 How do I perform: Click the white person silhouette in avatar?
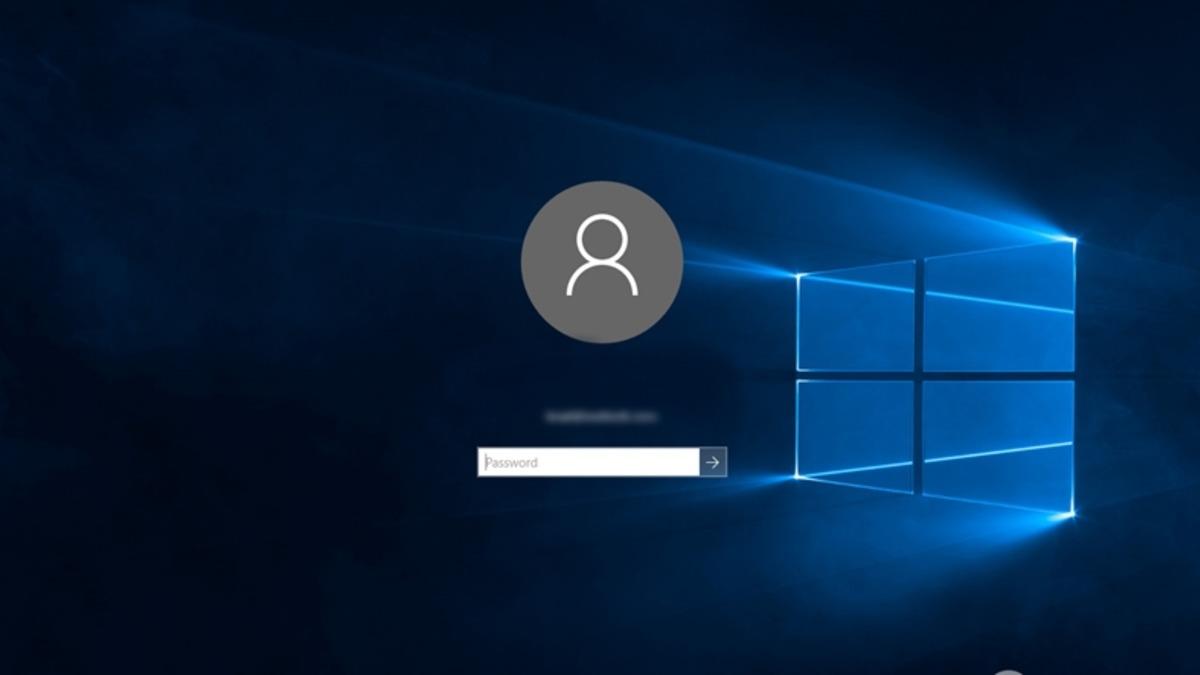click(602, 257)
